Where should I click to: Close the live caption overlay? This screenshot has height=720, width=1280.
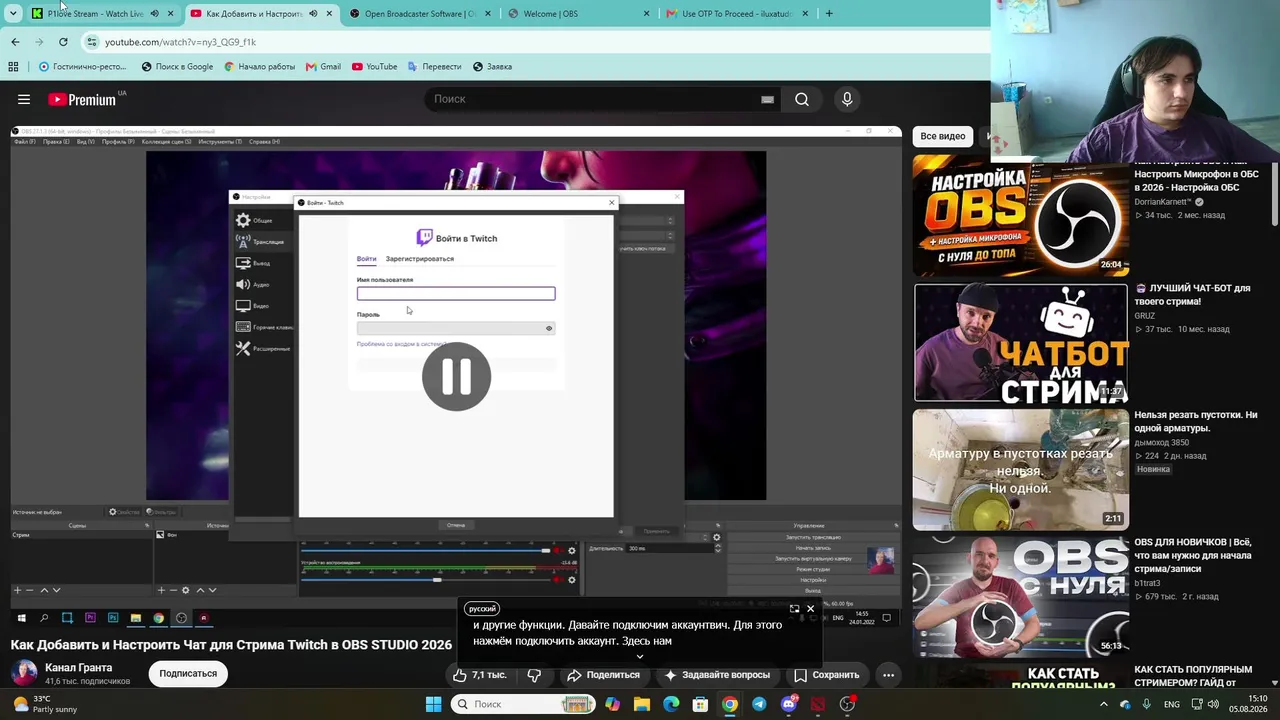[810, 608]
